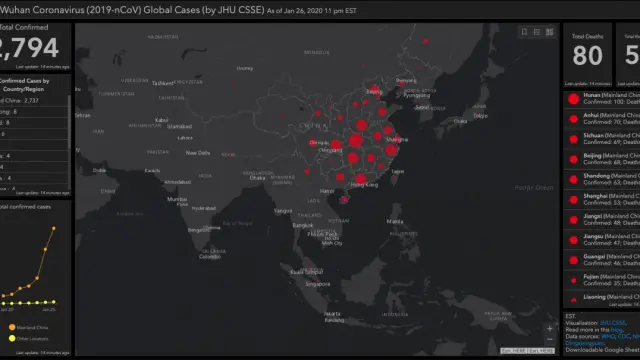640x360 pixels.
Task: Click the red case circle near Chengdu
Action: click(x=313, y=143)
